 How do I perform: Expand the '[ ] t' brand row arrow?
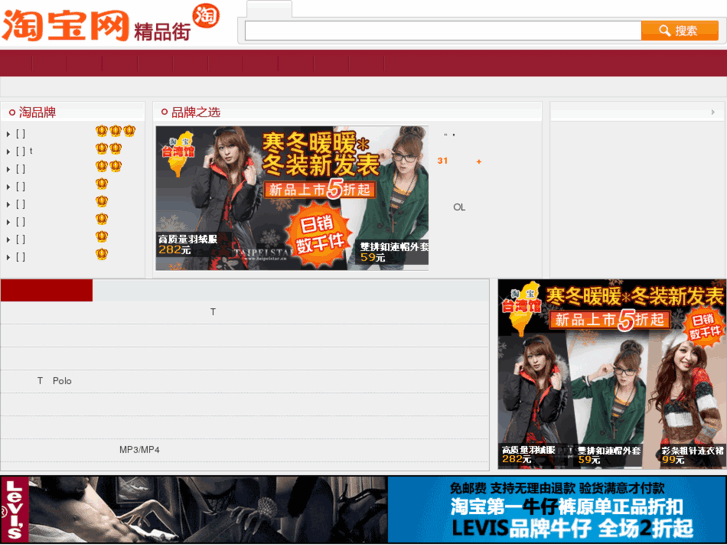click(x=8, y=152)
